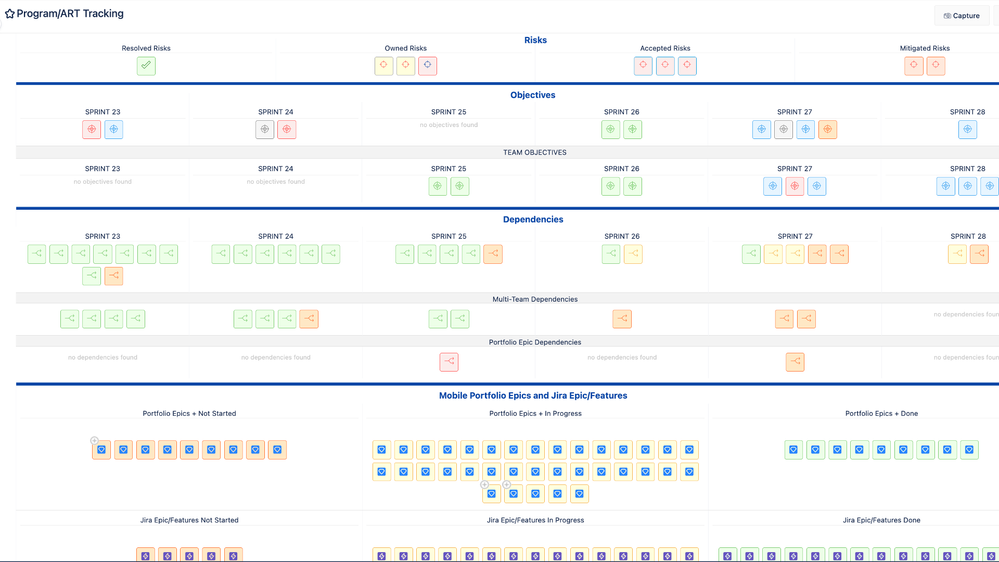
Task: Open the first blue Team Objective in Sprint 28
Action: coord(945,186)
